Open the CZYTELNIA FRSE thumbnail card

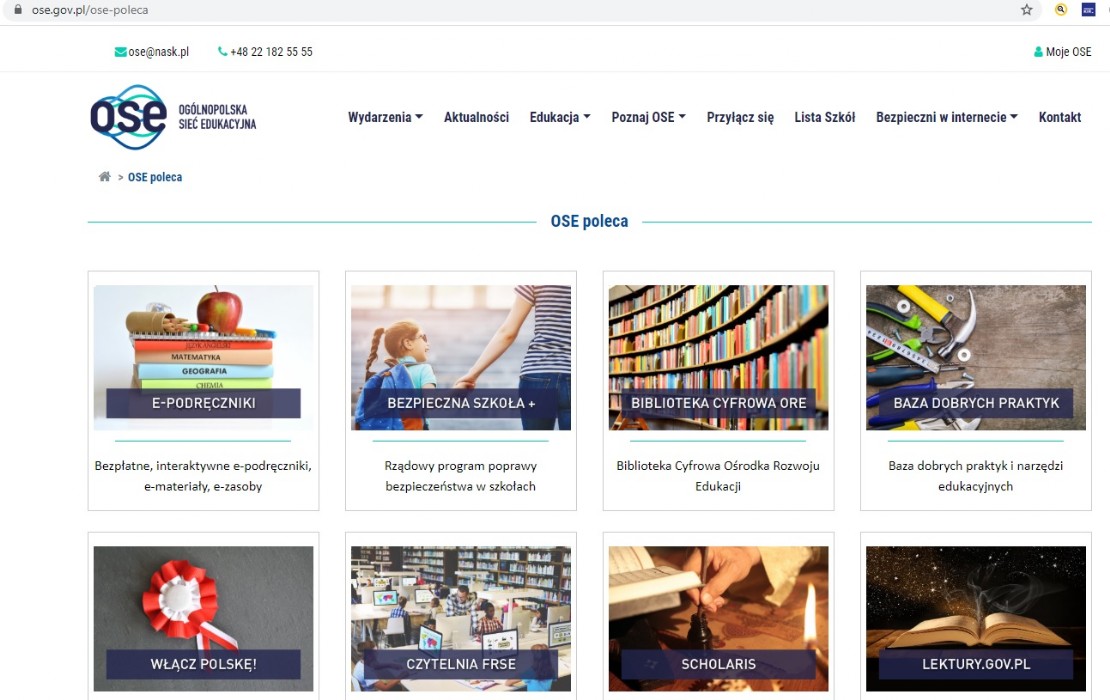(x=461, y=619)
